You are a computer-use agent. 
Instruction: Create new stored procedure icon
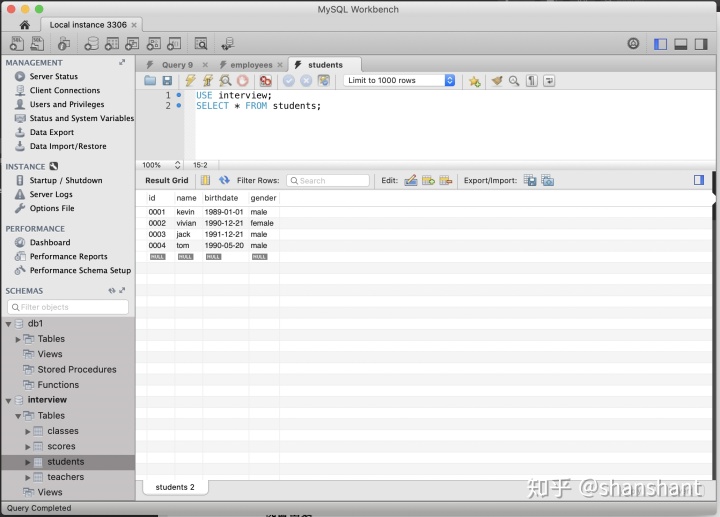pos(153,44)
